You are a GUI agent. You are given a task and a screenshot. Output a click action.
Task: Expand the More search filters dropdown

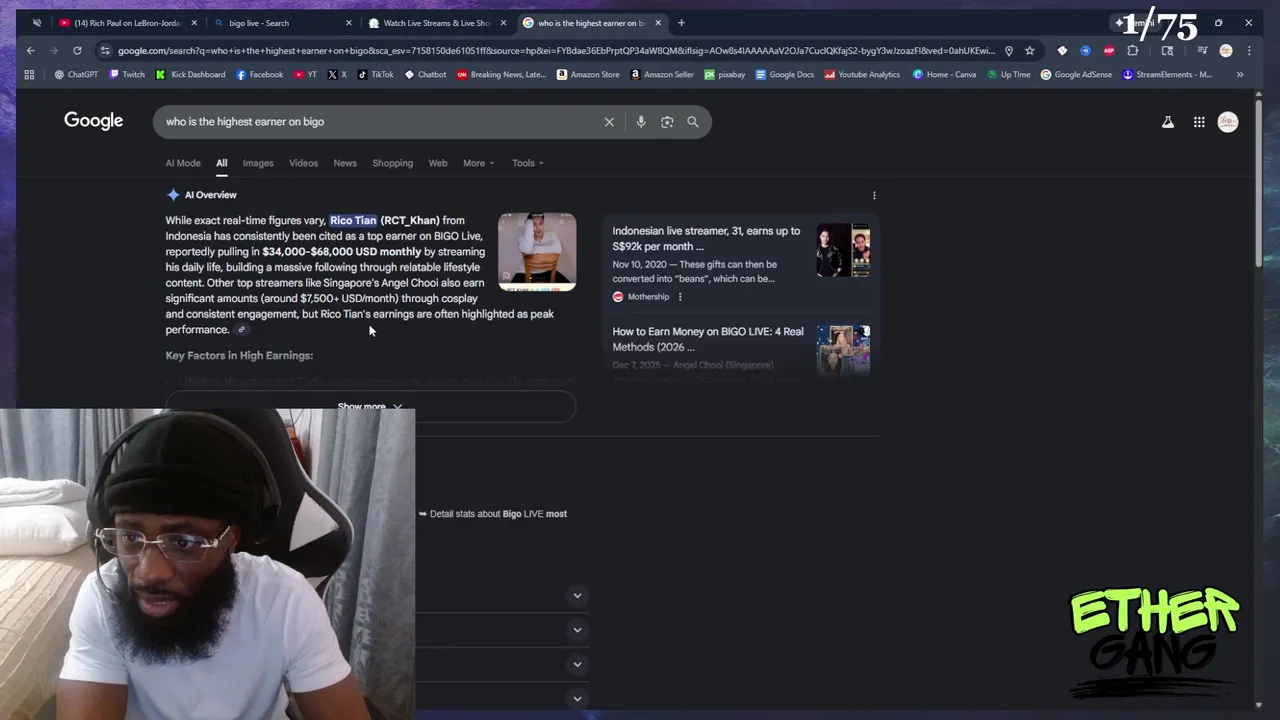[478, 163]
